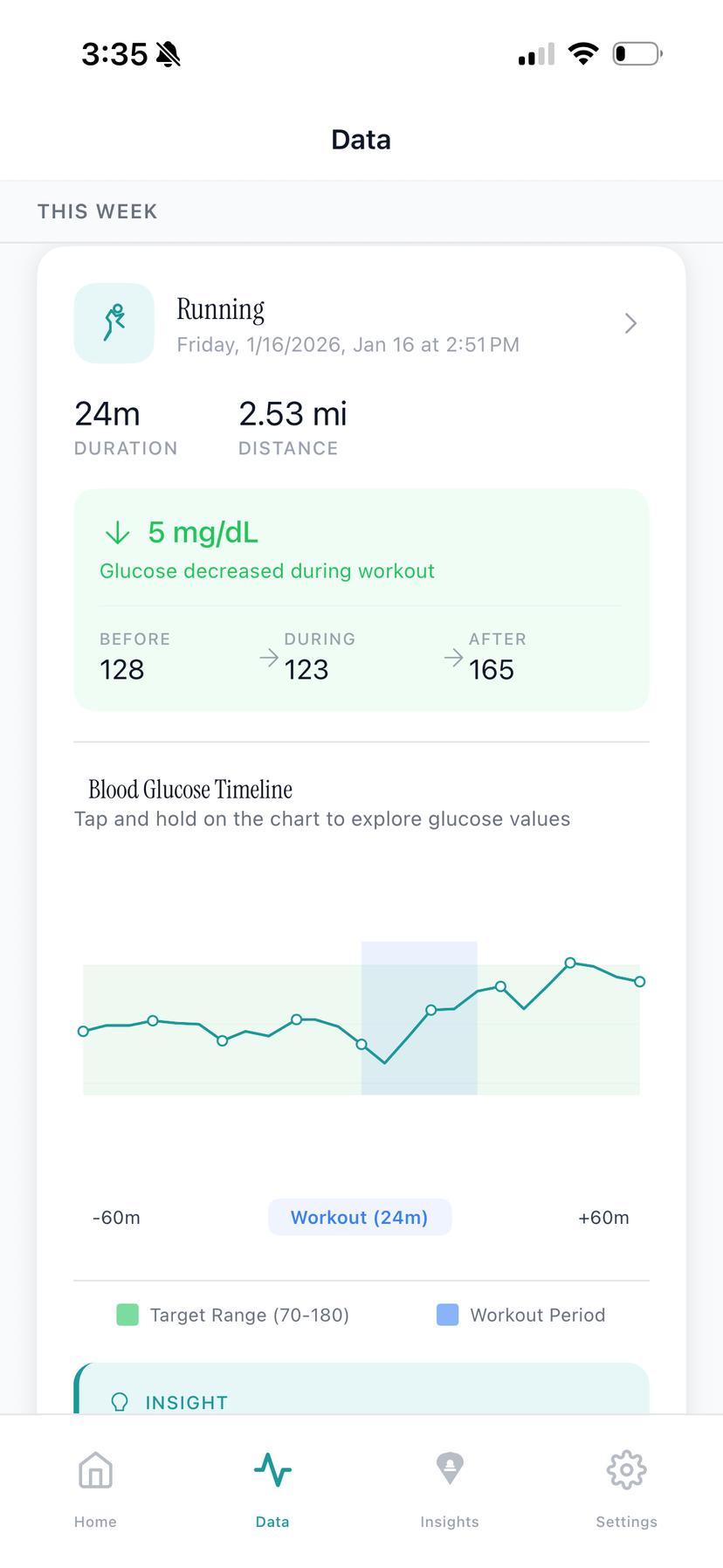Tap the silenced notifications bell icon
The height and width of the screenshot is (1568, 723).
(x=169, y=52)
